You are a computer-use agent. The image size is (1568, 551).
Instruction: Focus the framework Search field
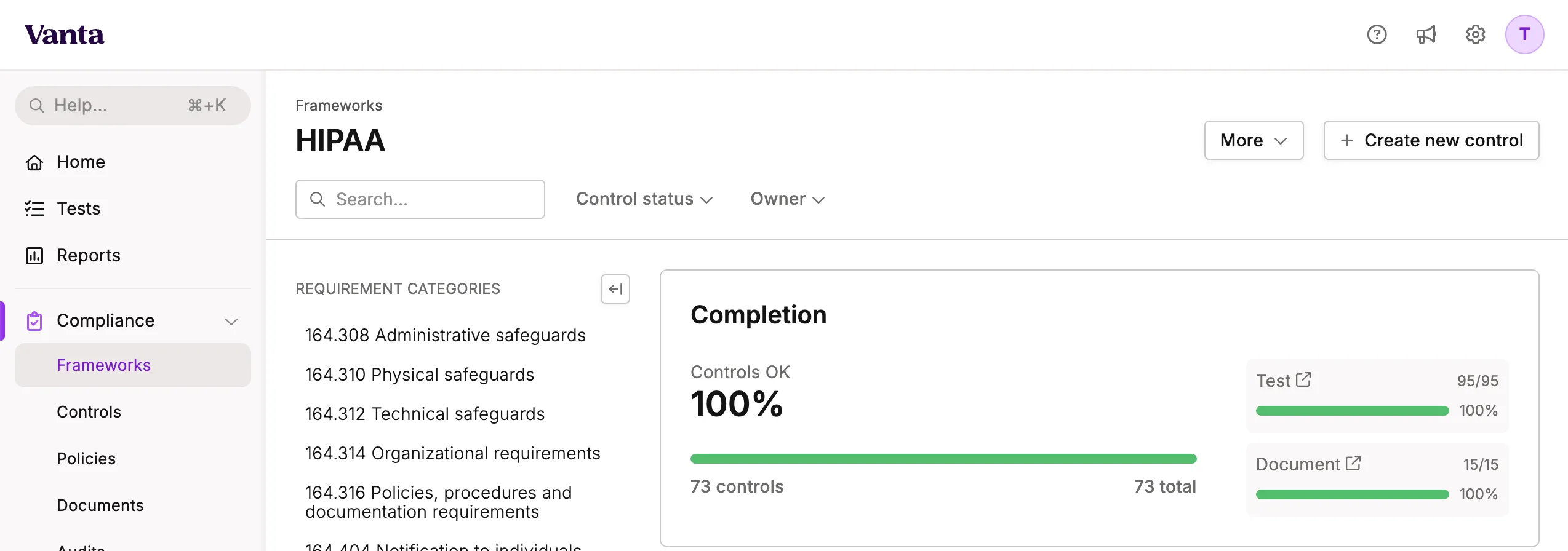click(431, 199)
